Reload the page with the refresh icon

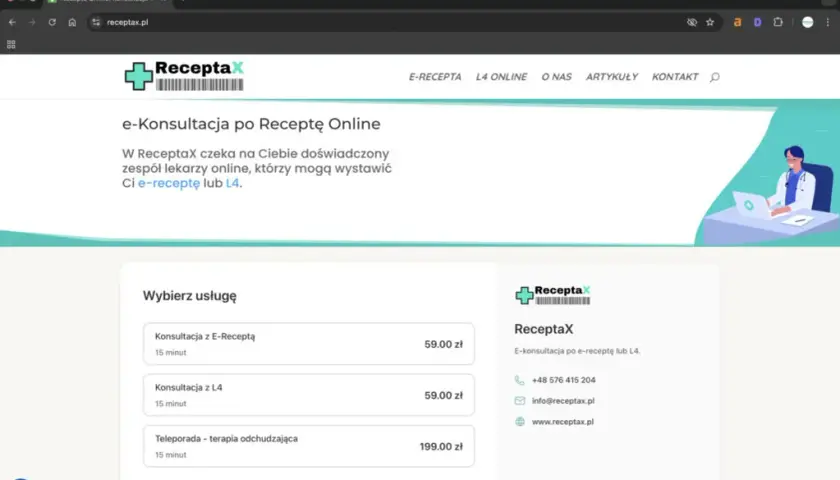52,22
